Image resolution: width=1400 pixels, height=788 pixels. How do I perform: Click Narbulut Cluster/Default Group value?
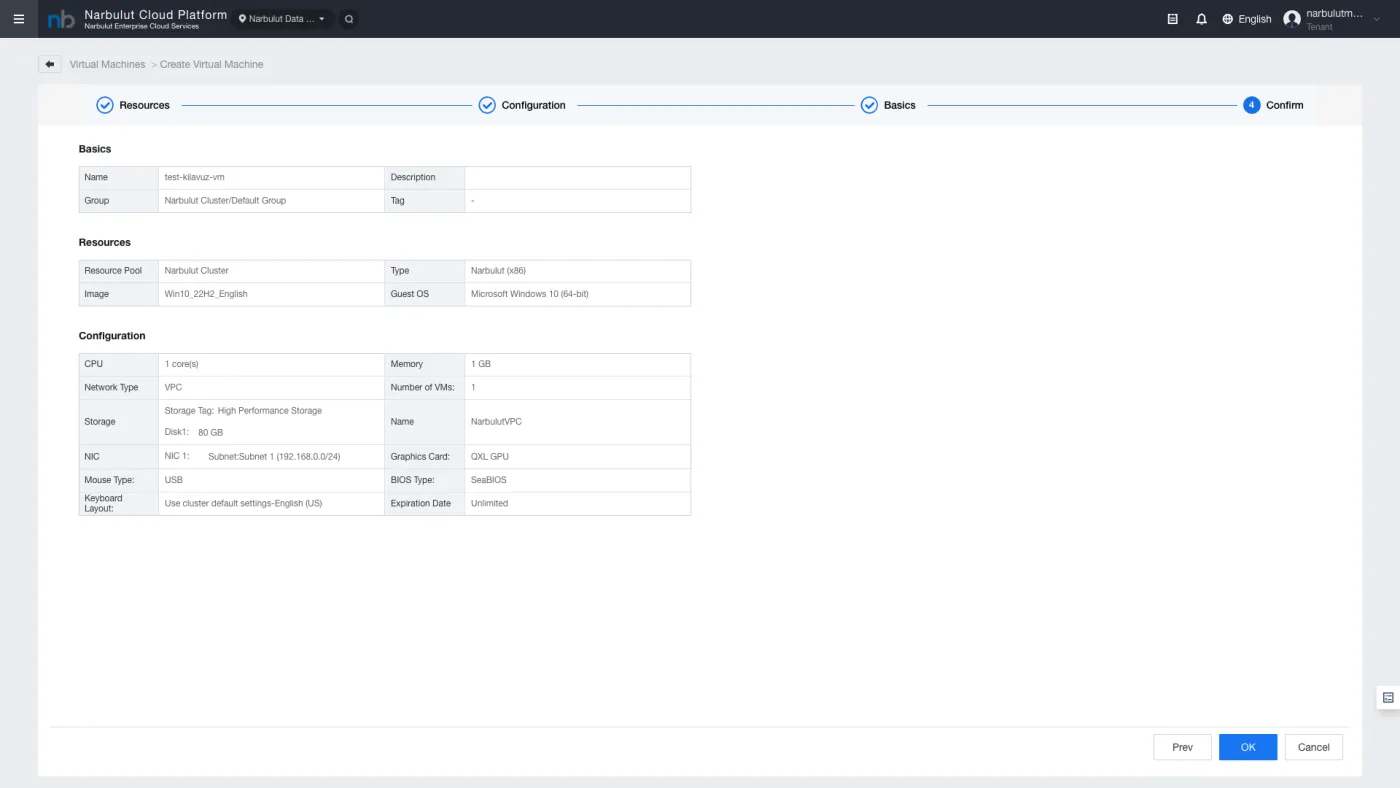[x=225, y=200]
